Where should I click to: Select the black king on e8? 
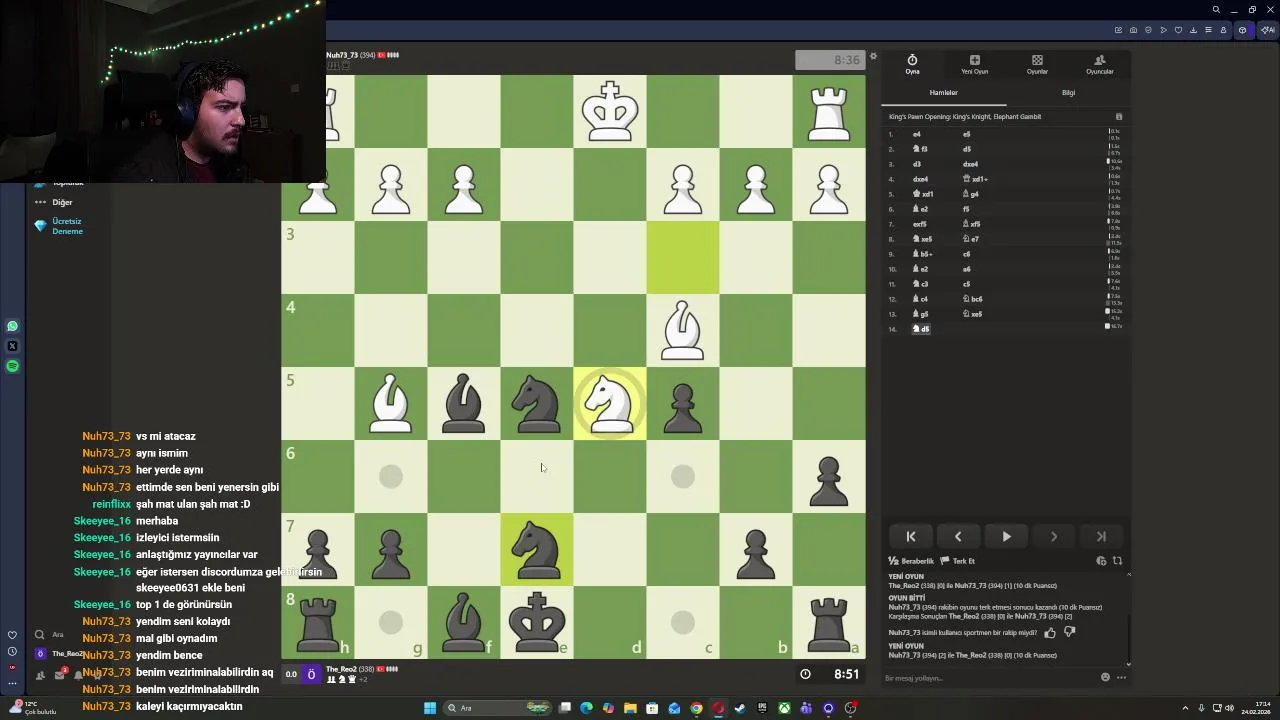pyautogui.click(x=537, y=622)
